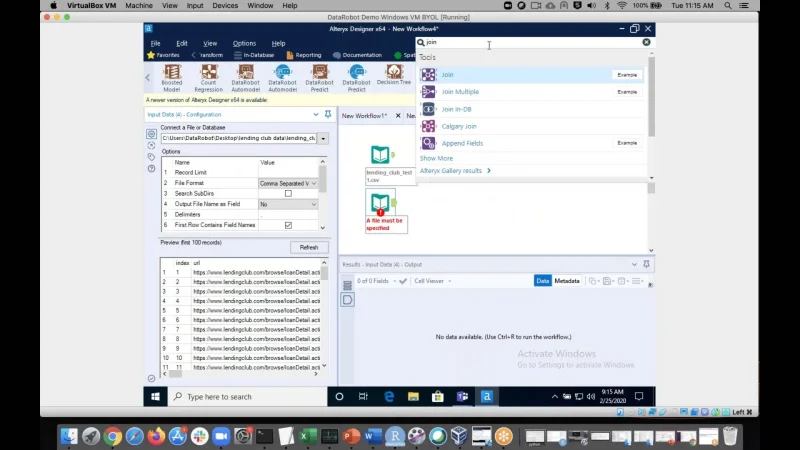Open the Edit menu
Screen dimensions: 800x450
(x=182, y=43)
